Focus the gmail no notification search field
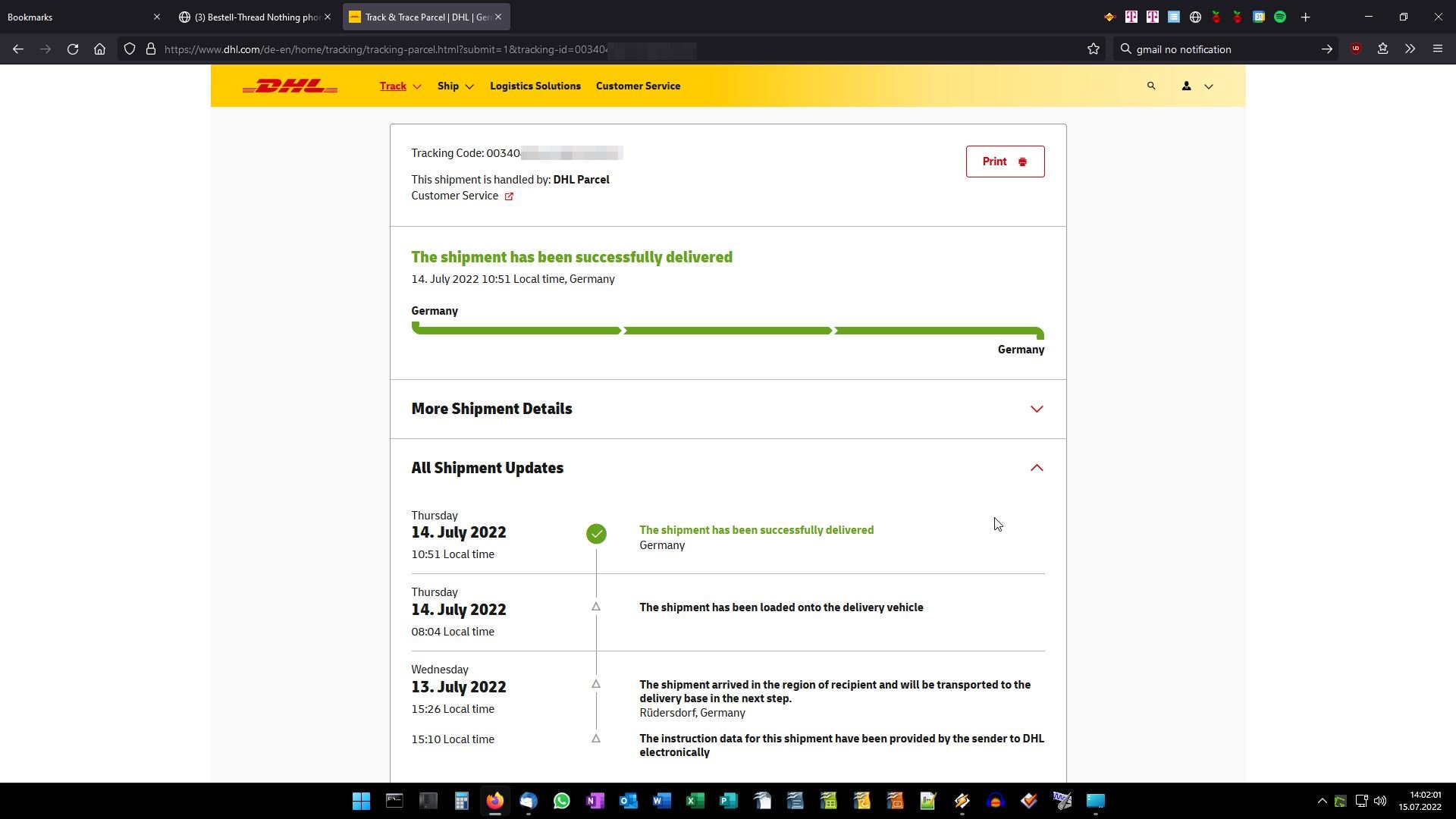This screenshot has height=819, width=1456. click(x=1221, y=49)
